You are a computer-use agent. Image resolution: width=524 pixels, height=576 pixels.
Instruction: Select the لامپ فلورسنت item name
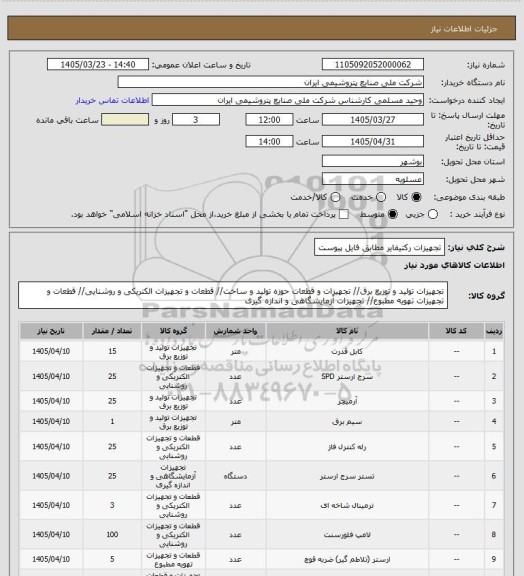(347, 535)
